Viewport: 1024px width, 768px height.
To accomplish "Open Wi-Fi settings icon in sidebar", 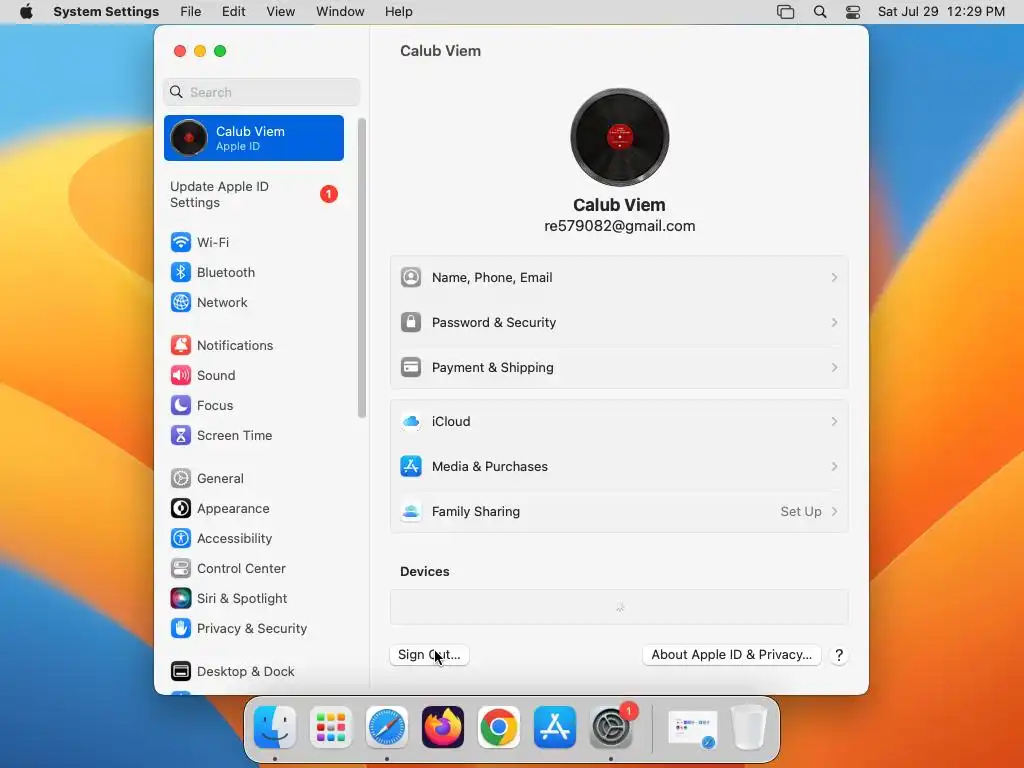I will (181, 242).
